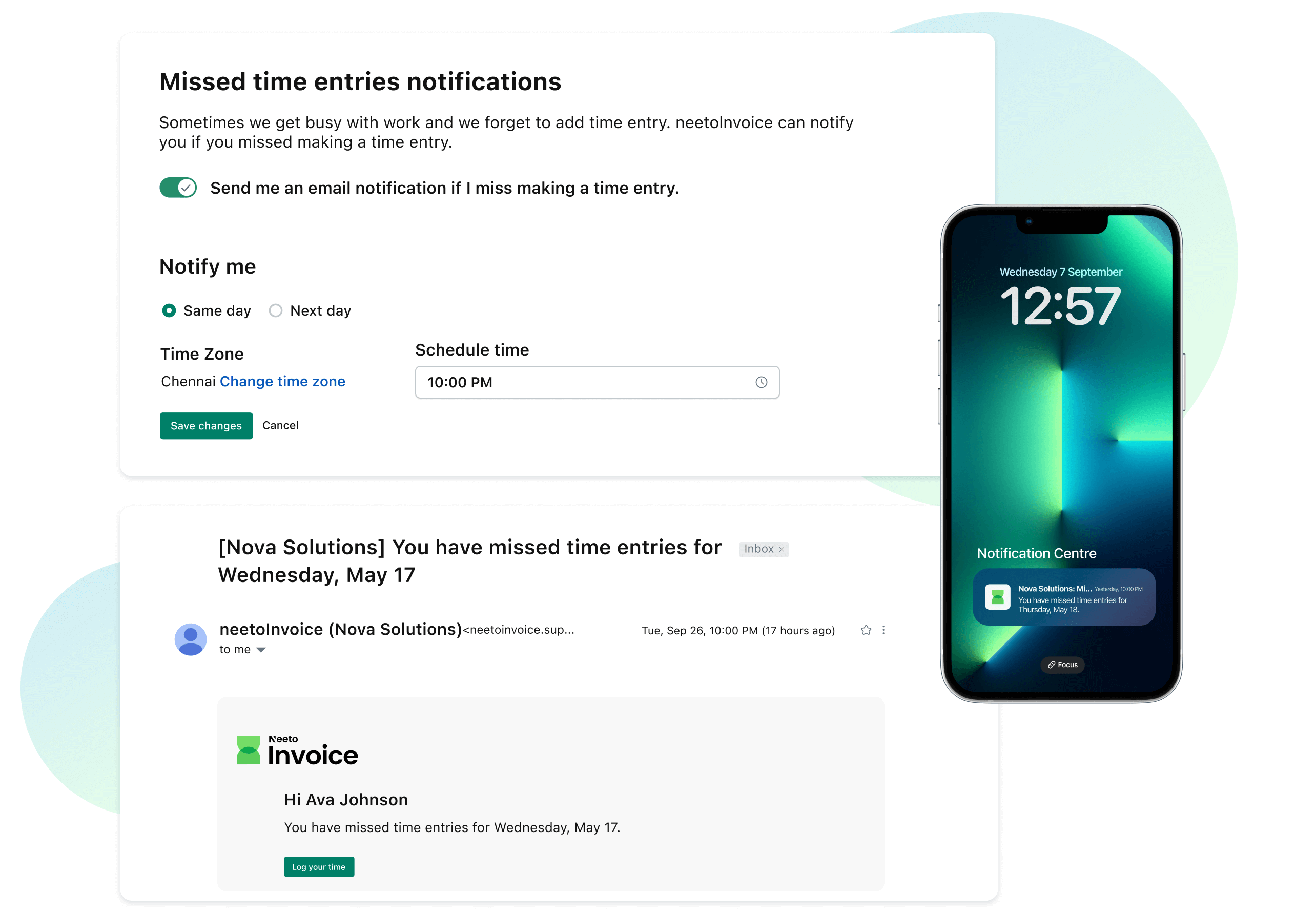This screenshot has width=1316, height=914.
Task: Toggle the missed time entry email notification
Action: point(178,187)
